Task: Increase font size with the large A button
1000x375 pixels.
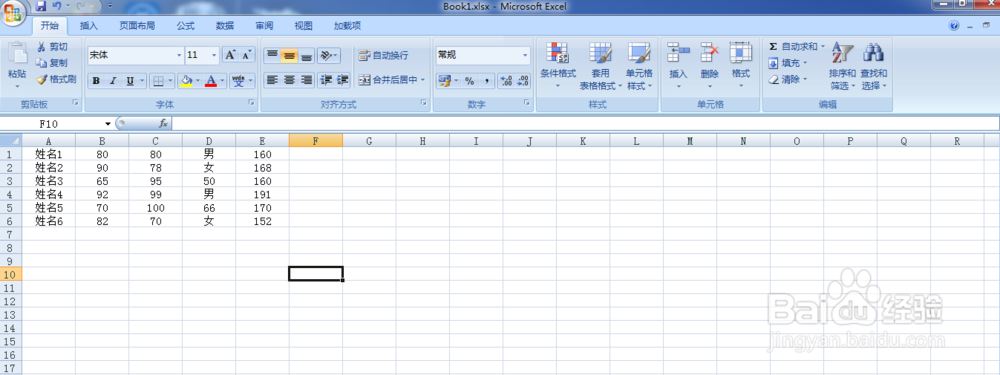Action: coord(230,55)
